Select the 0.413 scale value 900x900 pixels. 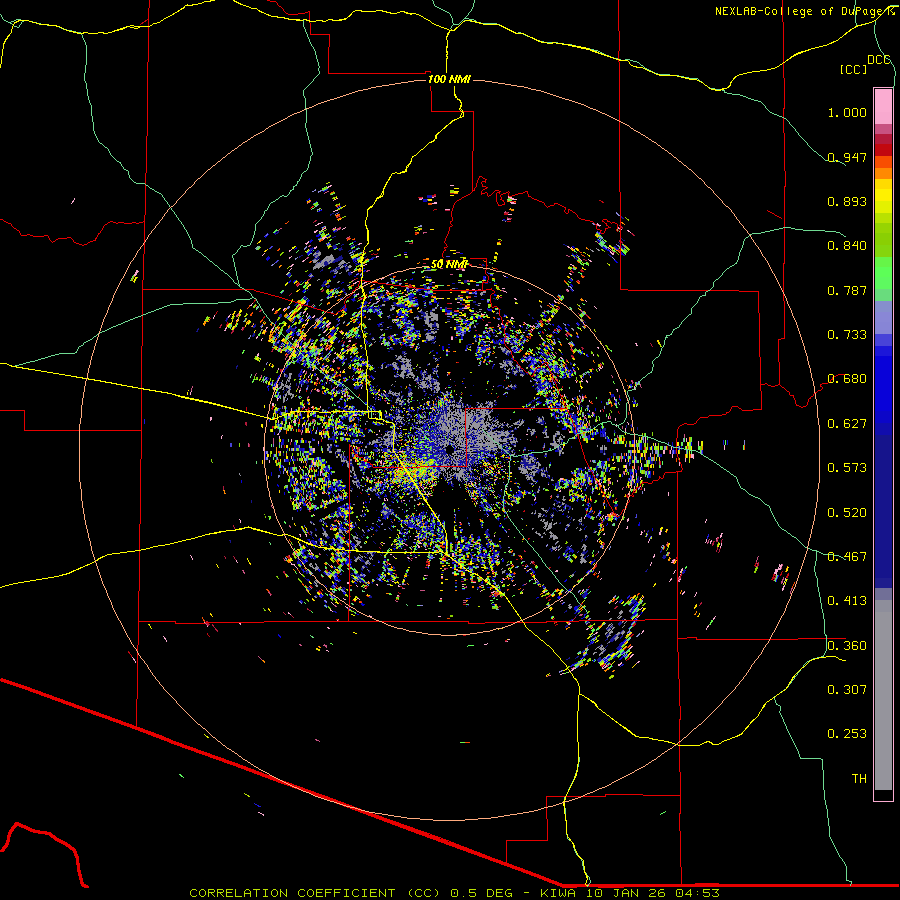(847, 601)
